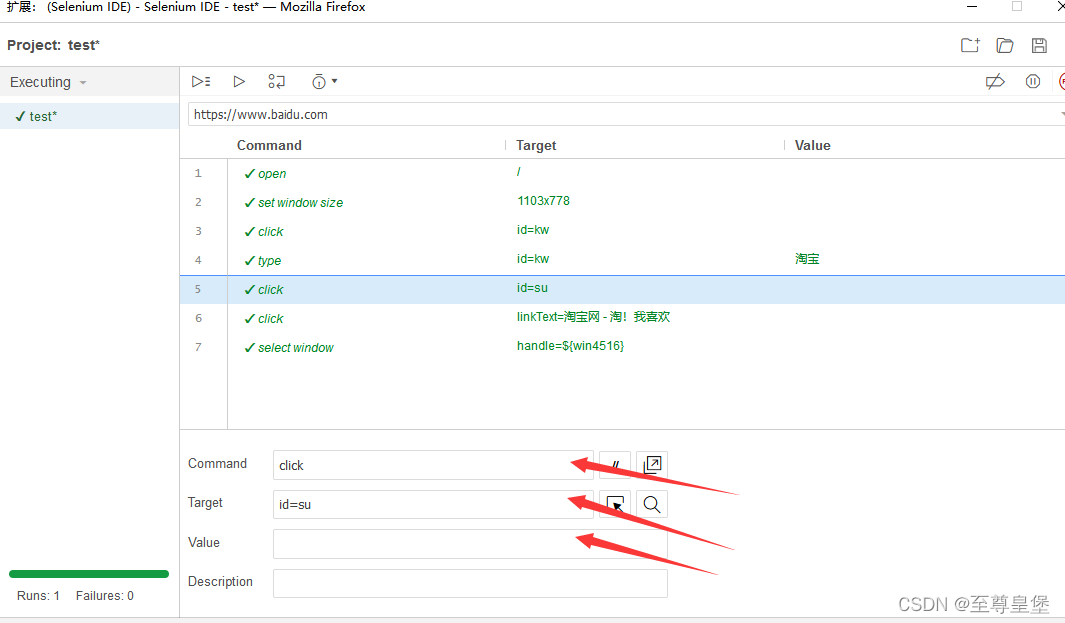This screenshot has height=623, width=1065.
Task: Select row 5 click id=su
Action: tap(622, 289)
